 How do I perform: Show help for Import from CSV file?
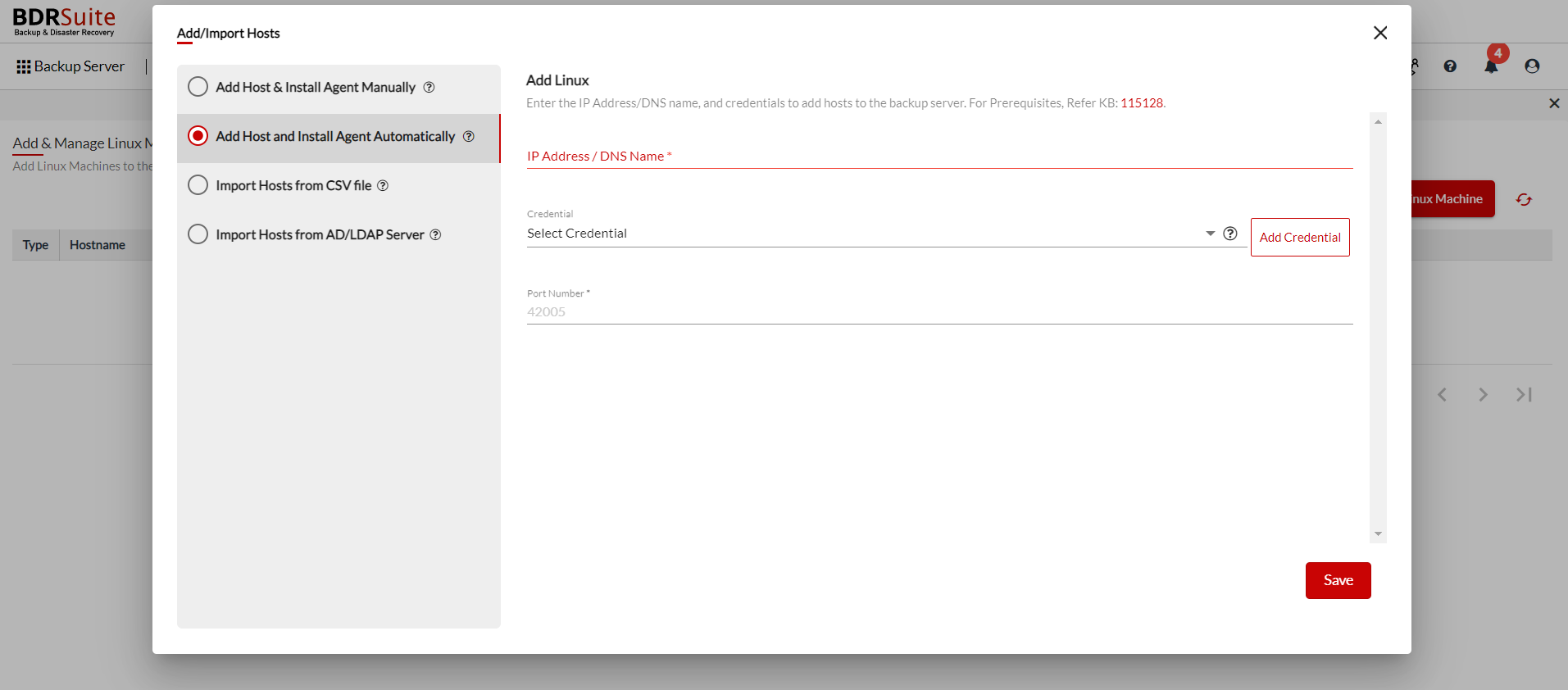[x=383, y=185]
